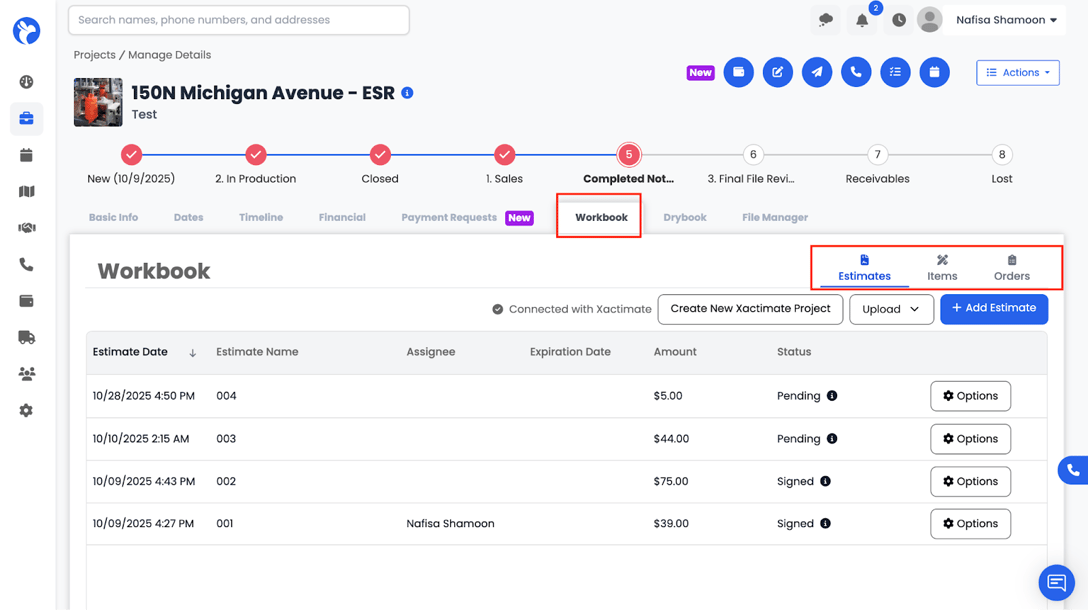Show status info for estimate 004
The width and height of the screenshot is (1088, 610).
pos(832,396)
